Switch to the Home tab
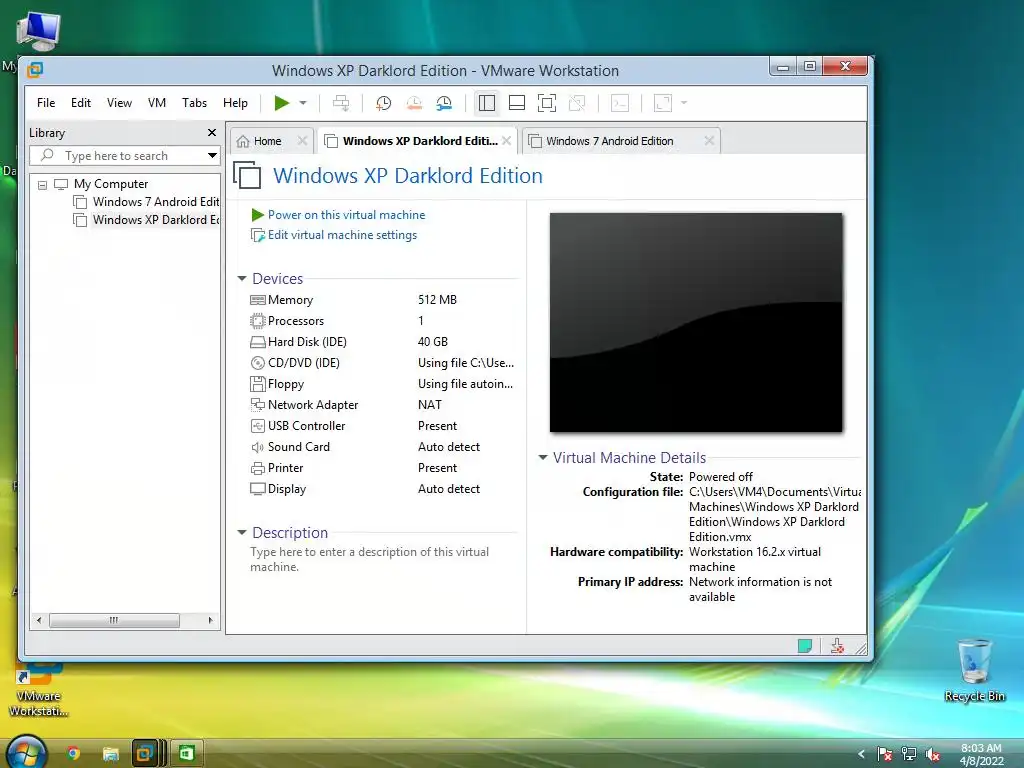Viewport: 1024px width, 768px height. [x=267, y=141]
